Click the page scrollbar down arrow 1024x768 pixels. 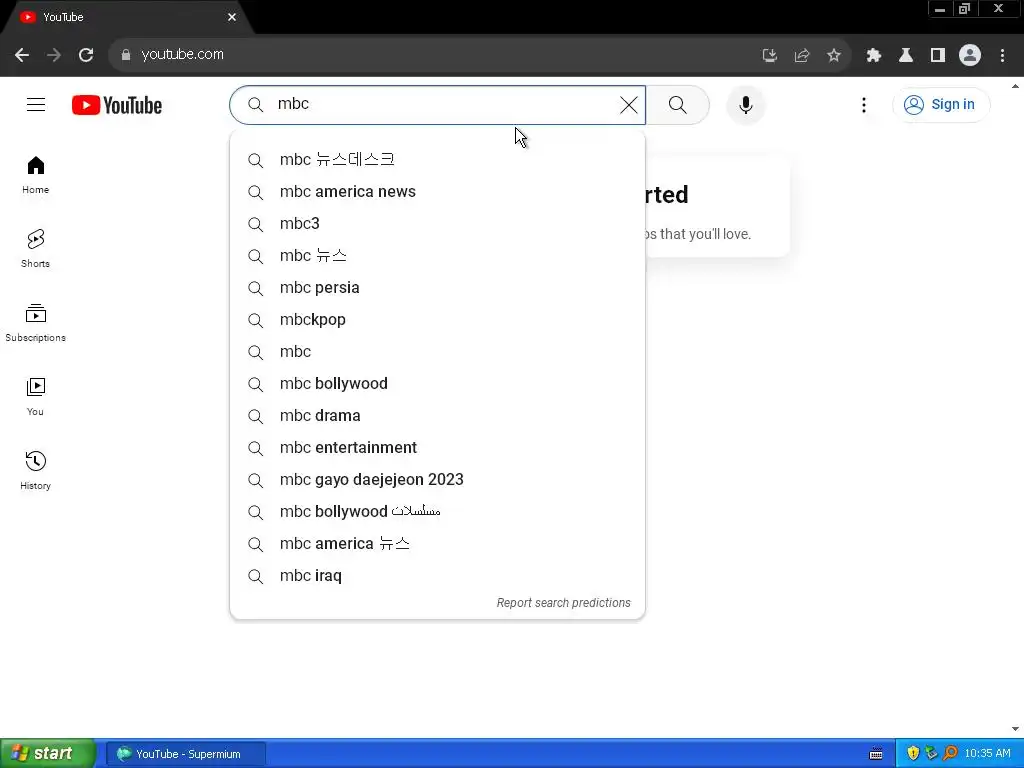click(x=1015, y=729)
